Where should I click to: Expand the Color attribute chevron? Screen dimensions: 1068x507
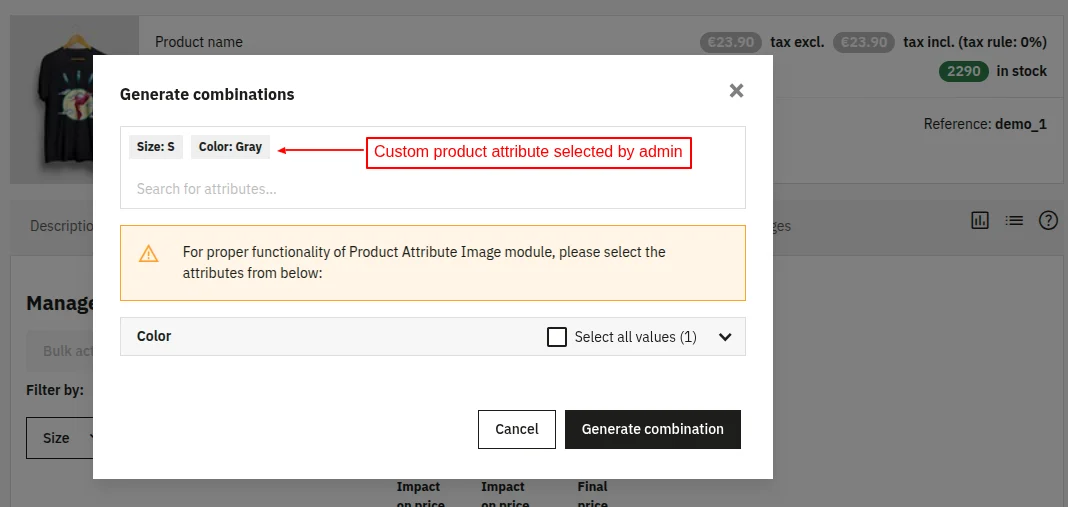pos(726,337)
